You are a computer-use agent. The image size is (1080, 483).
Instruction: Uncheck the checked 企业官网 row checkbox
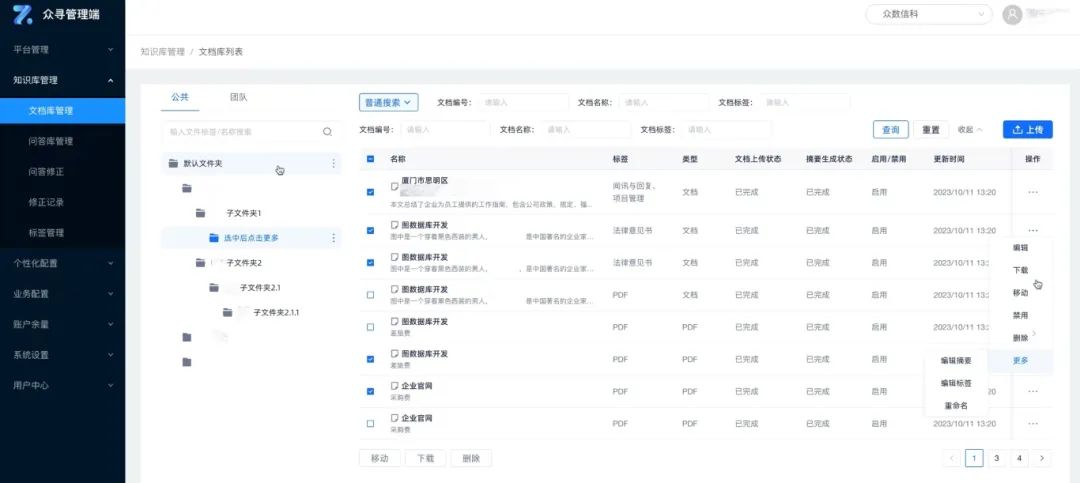371,391
